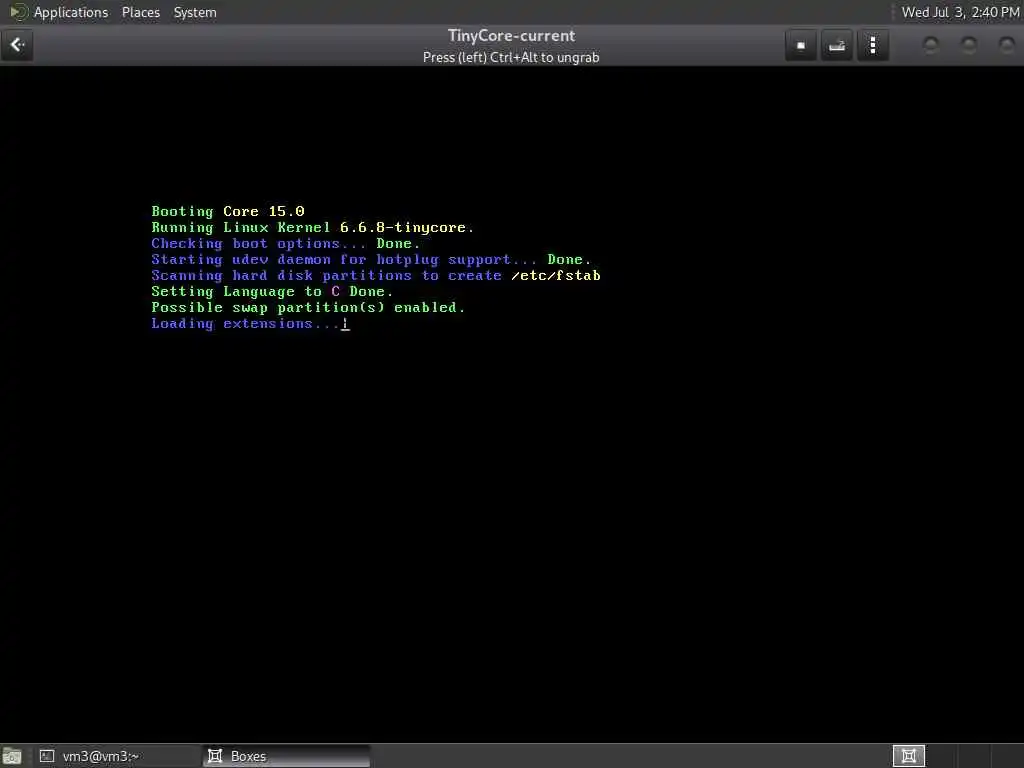Screen dimensions: 1024x768
Task: Click the first round window control button
Action: tap(931, 45)
